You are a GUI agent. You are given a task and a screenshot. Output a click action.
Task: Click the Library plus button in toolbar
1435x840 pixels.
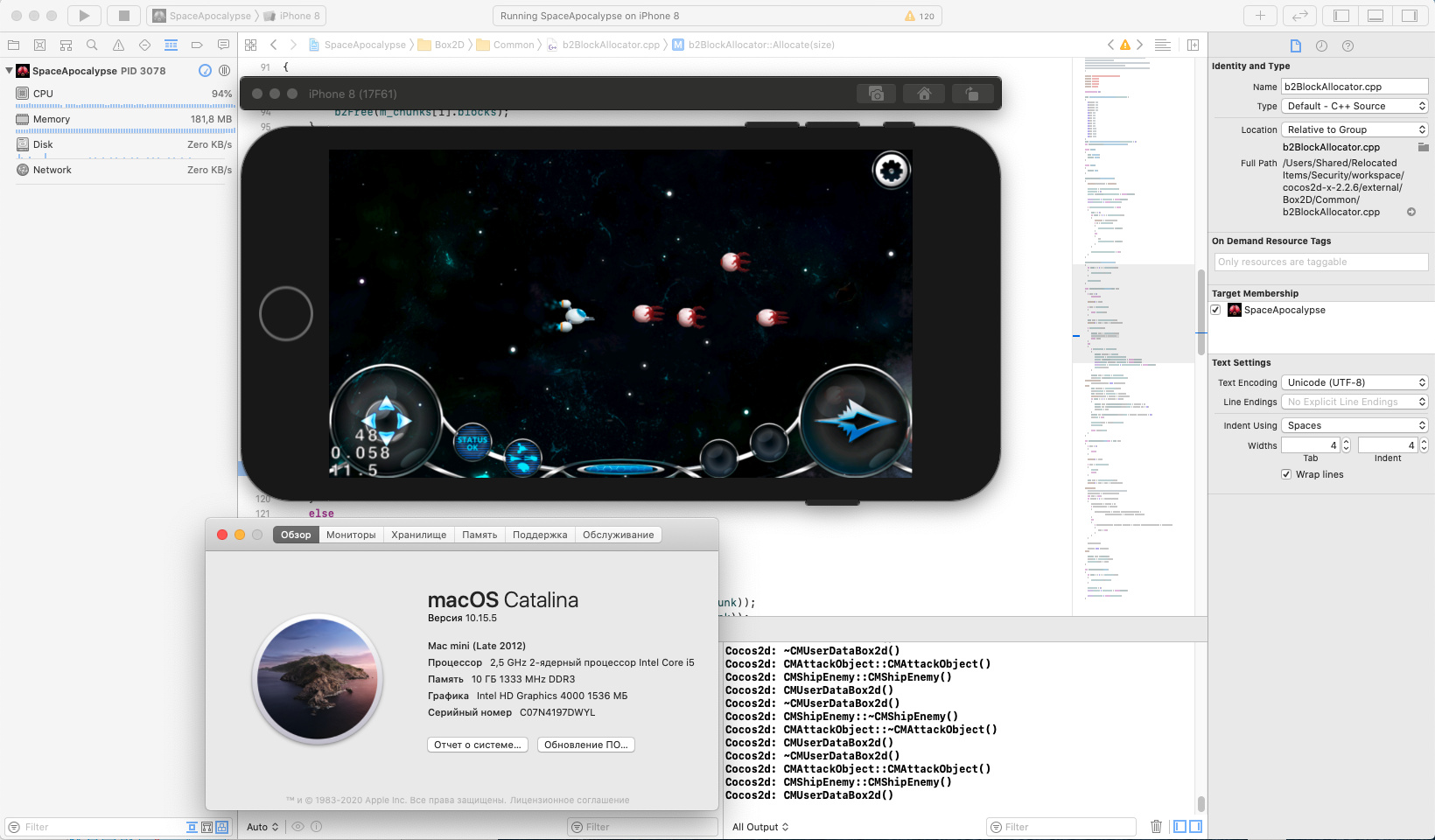[x=1260, y=16]
